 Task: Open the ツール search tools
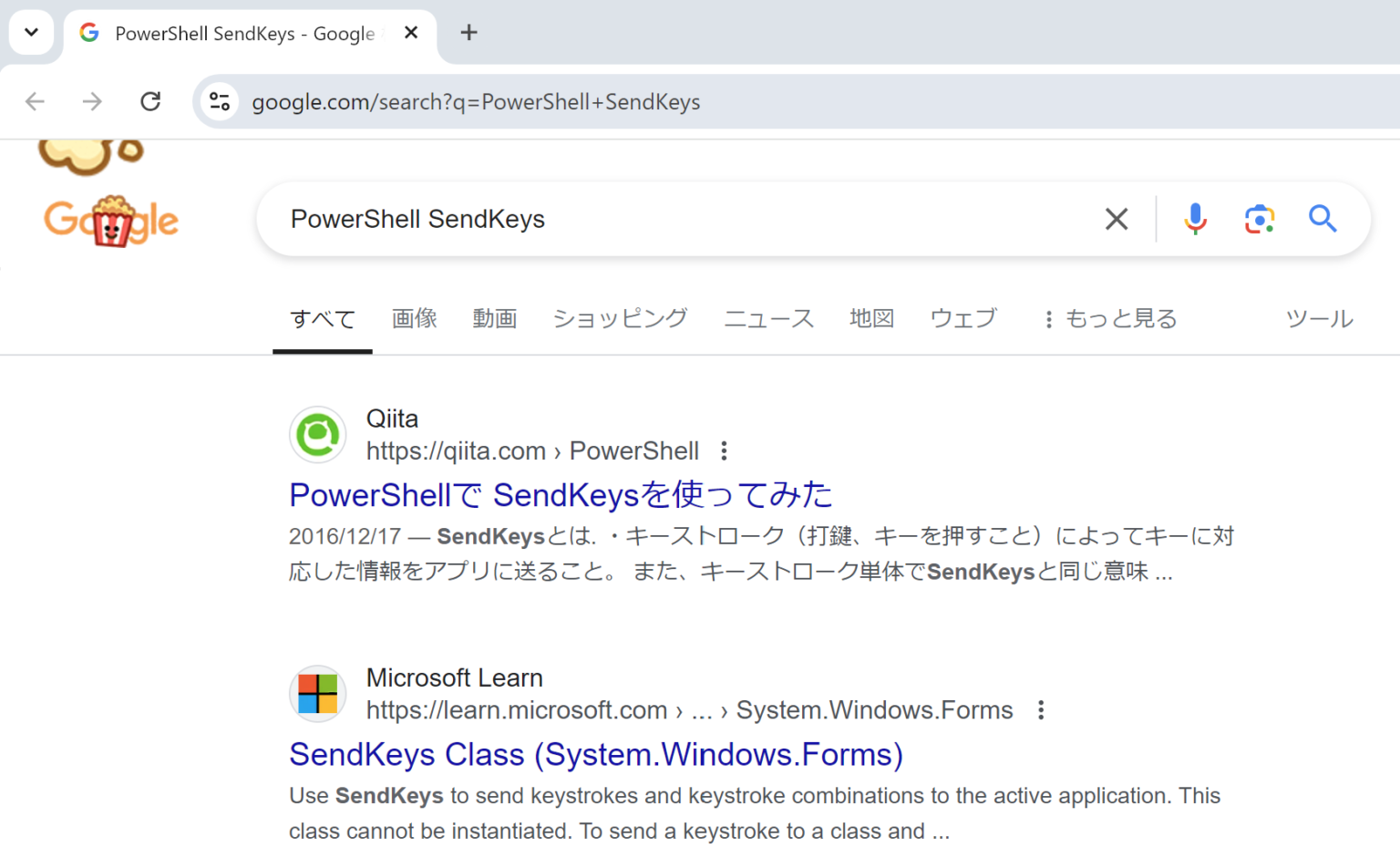(1319, 319)
